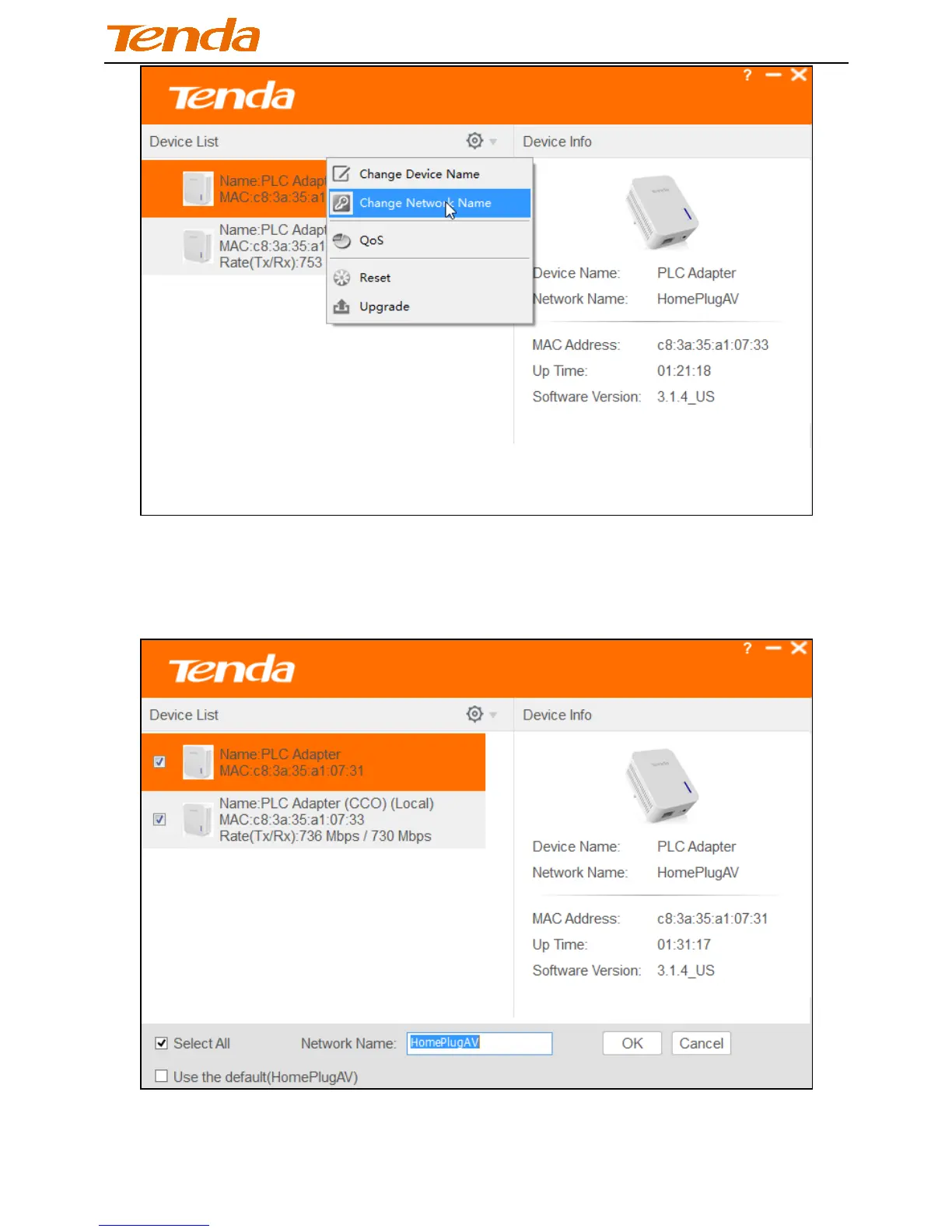The height and width of the screenshot is (1232, 952).
Task: Click adapter icon of second row, upper window
Action: click(x=198, y=246)
